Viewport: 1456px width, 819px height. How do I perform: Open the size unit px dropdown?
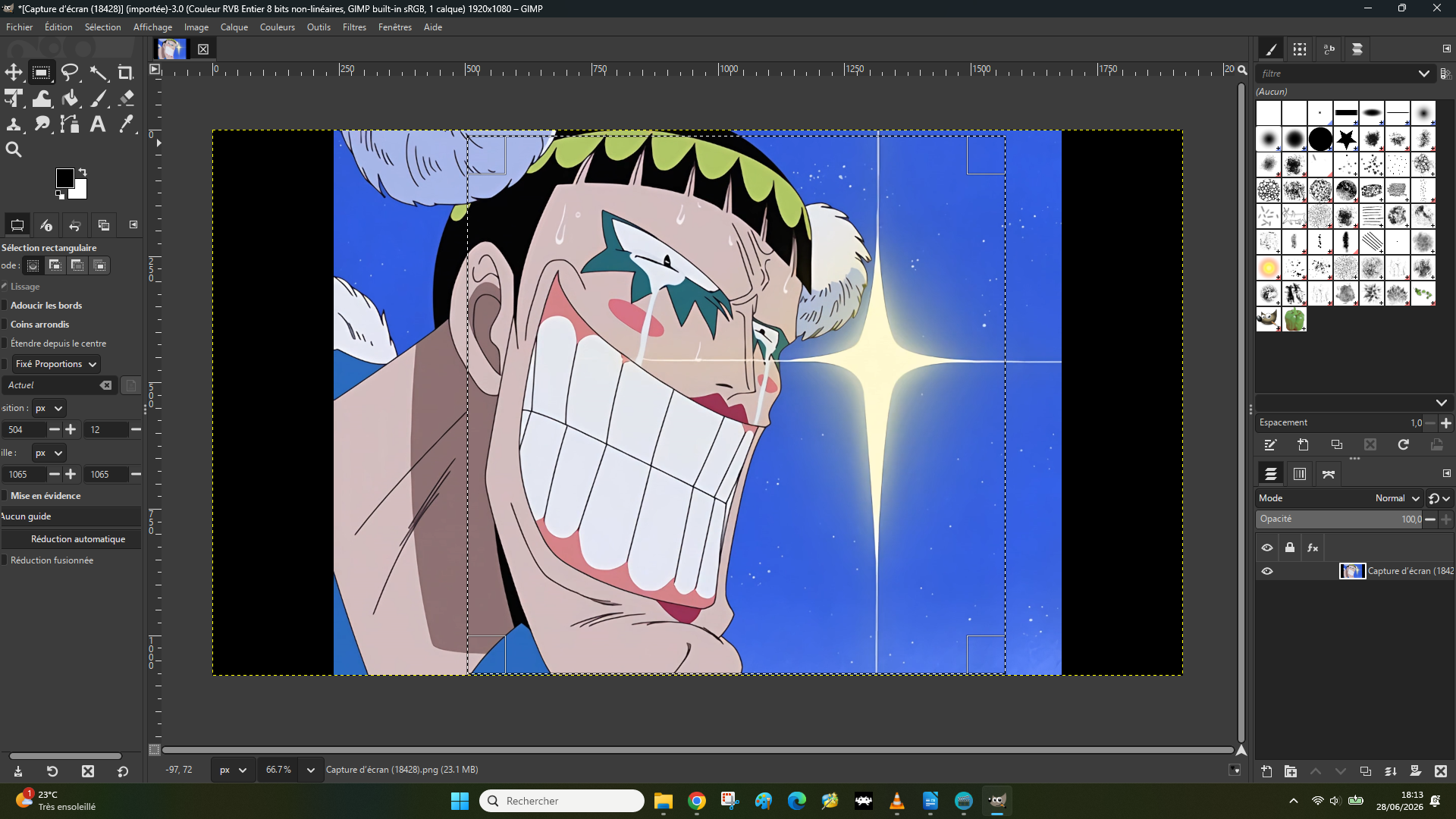pyautogui.click(x=49, y=453)
